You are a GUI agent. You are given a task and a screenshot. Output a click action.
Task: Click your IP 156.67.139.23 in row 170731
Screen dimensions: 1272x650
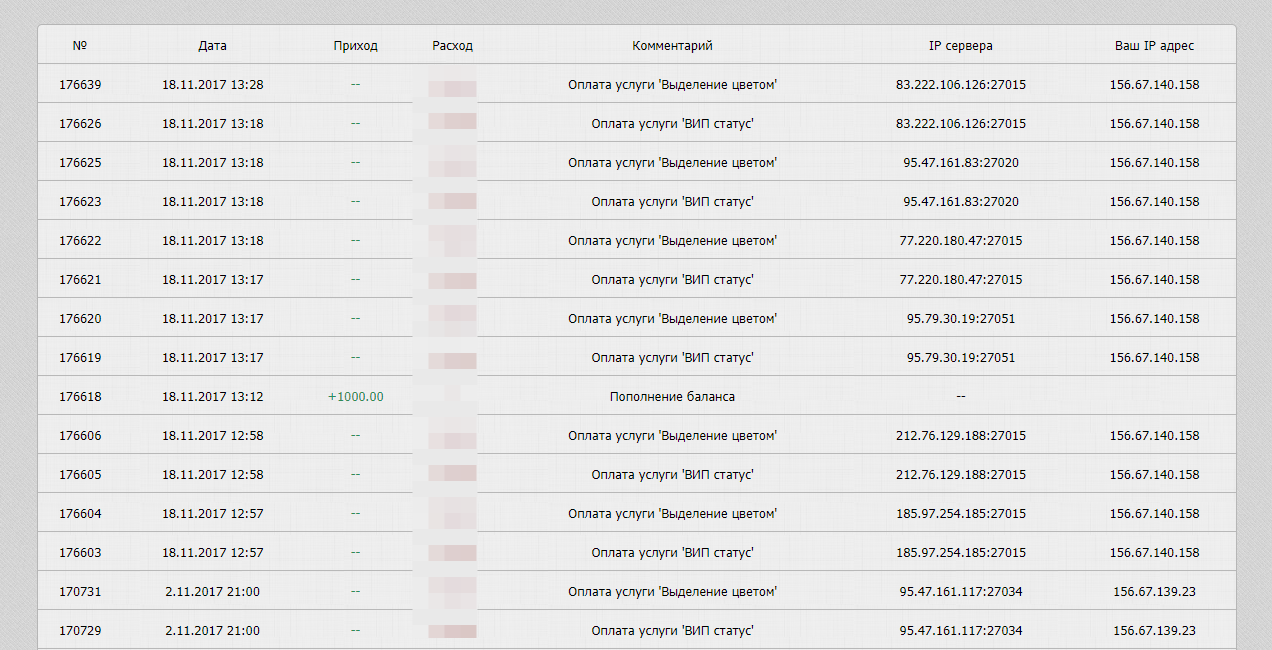click(1155, 592)
